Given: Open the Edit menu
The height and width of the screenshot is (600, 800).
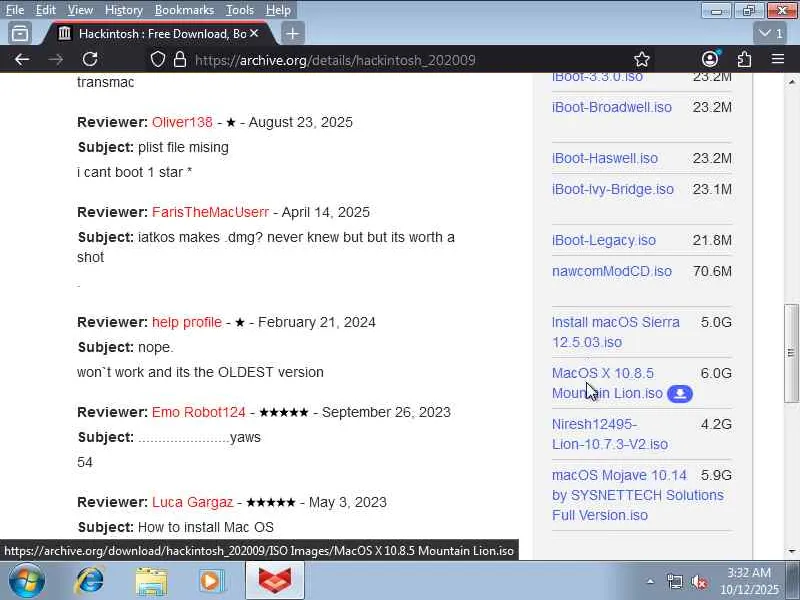Looking at the screenshot, I should click(x=45, y=10).
